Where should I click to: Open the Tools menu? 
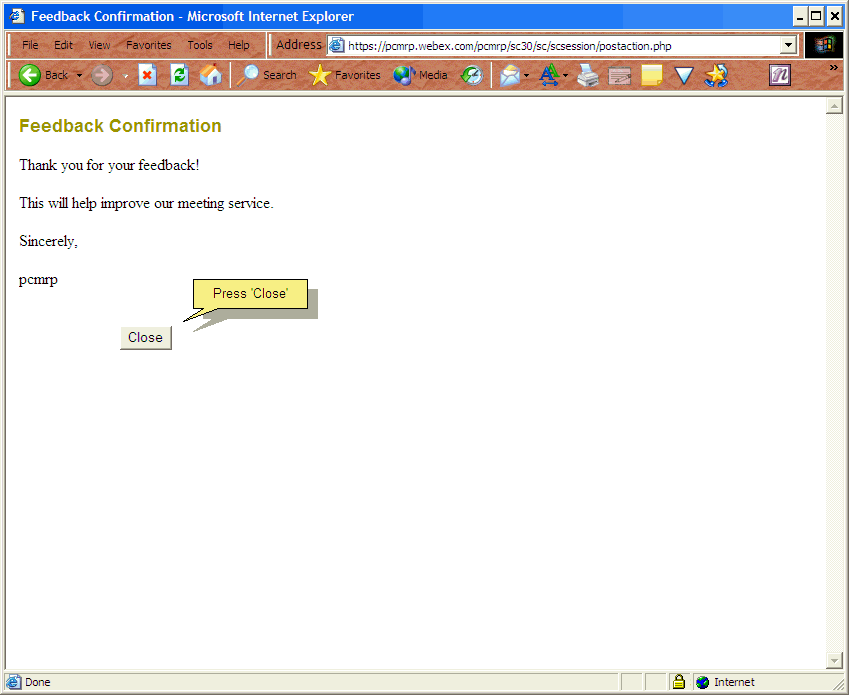click(200, 45)
